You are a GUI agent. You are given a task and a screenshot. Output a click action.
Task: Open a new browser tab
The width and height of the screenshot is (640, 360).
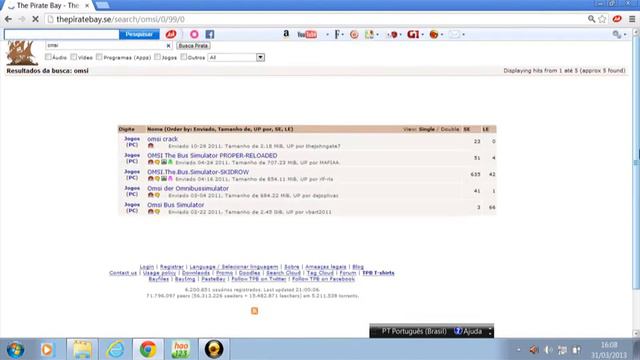102,5
